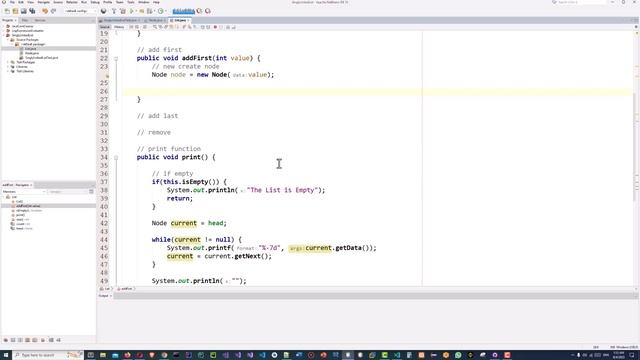This screenshot has width=640, height=360.
Task: Click "public void print()" on line 34
Action: 172,157
